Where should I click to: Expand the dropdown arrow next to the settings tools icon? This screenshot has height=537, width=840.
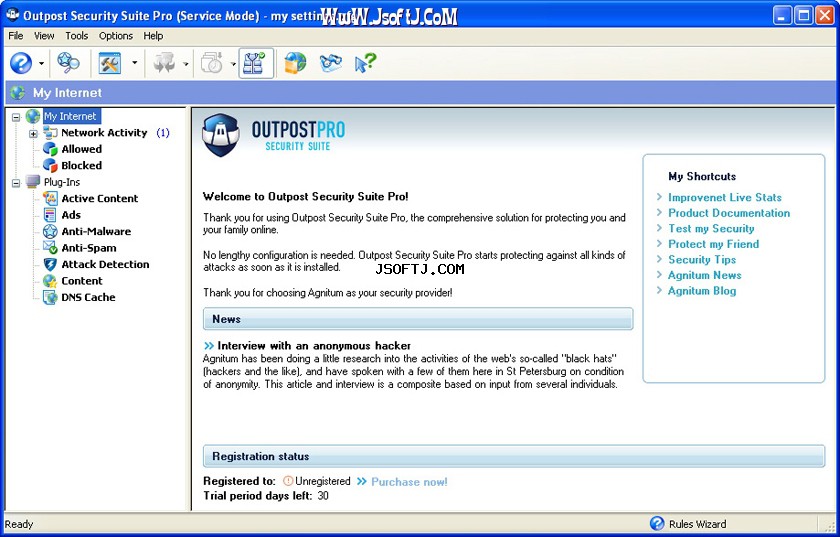134,63
